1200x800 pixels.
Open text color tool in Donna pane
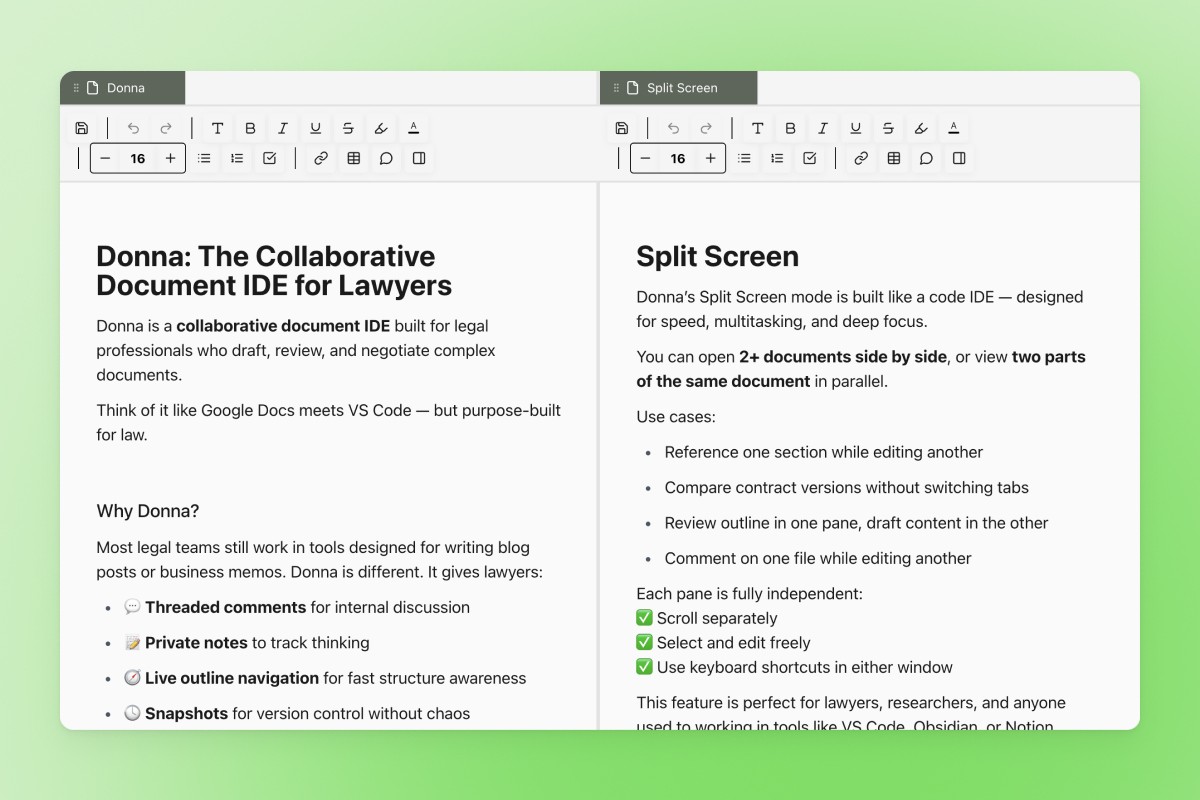[x=414, y=128]
